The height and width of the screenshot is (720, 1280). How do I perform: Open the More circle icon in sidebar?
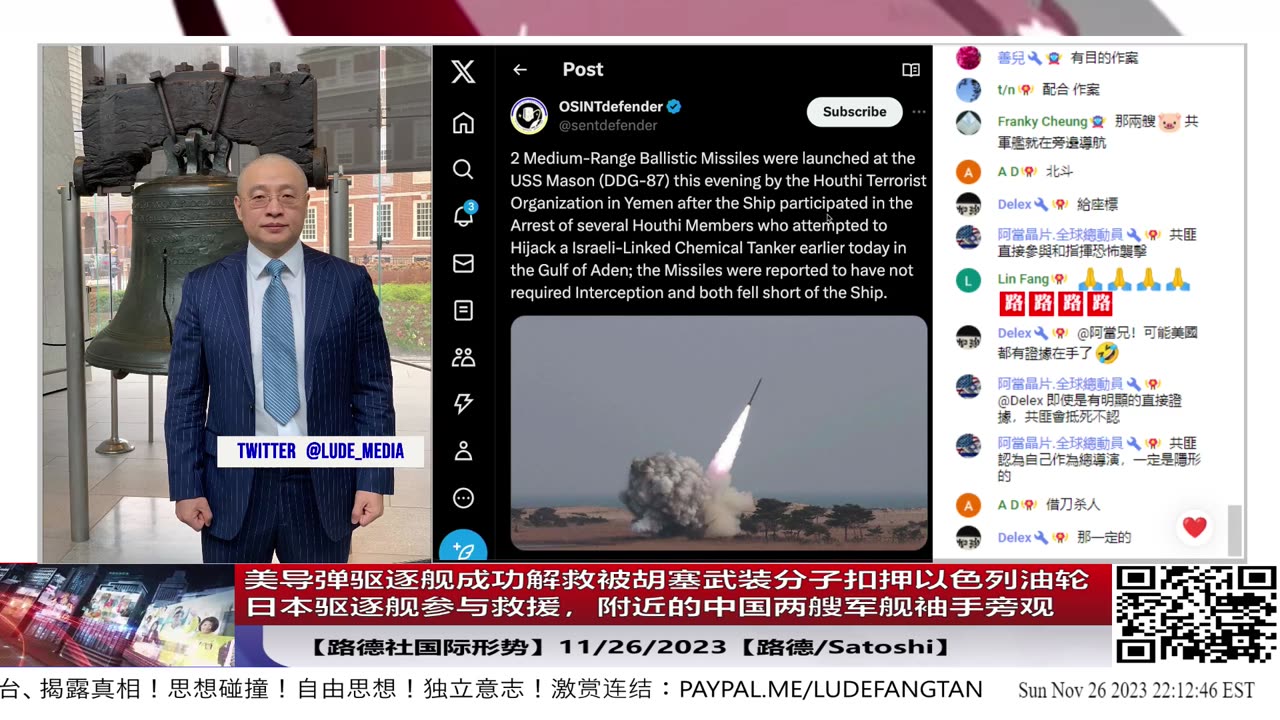463,498
